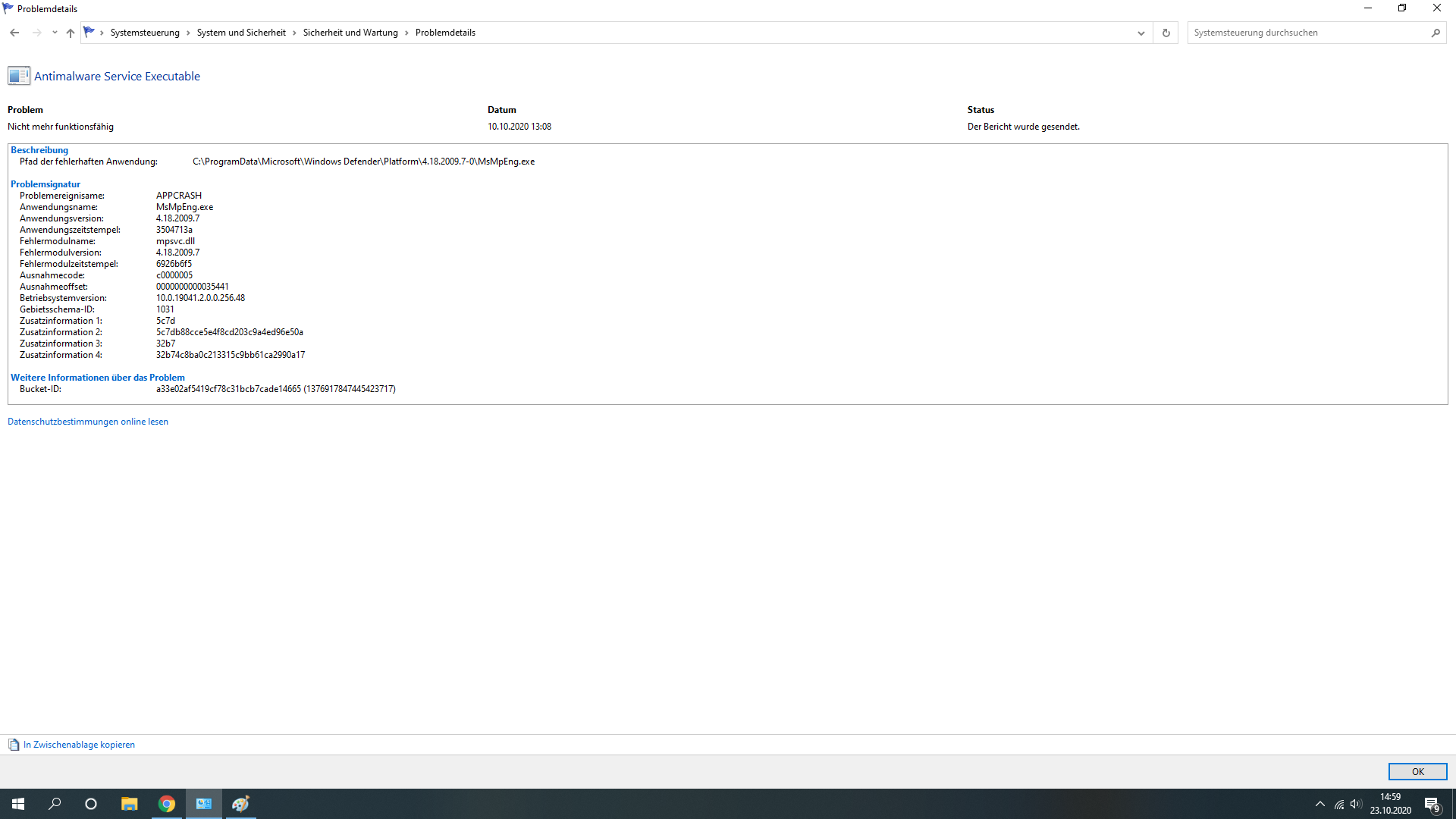Screen dimensions: 1456x819
Task: Click In Zwischenablage kopieren link
Action: coord(79,745)
